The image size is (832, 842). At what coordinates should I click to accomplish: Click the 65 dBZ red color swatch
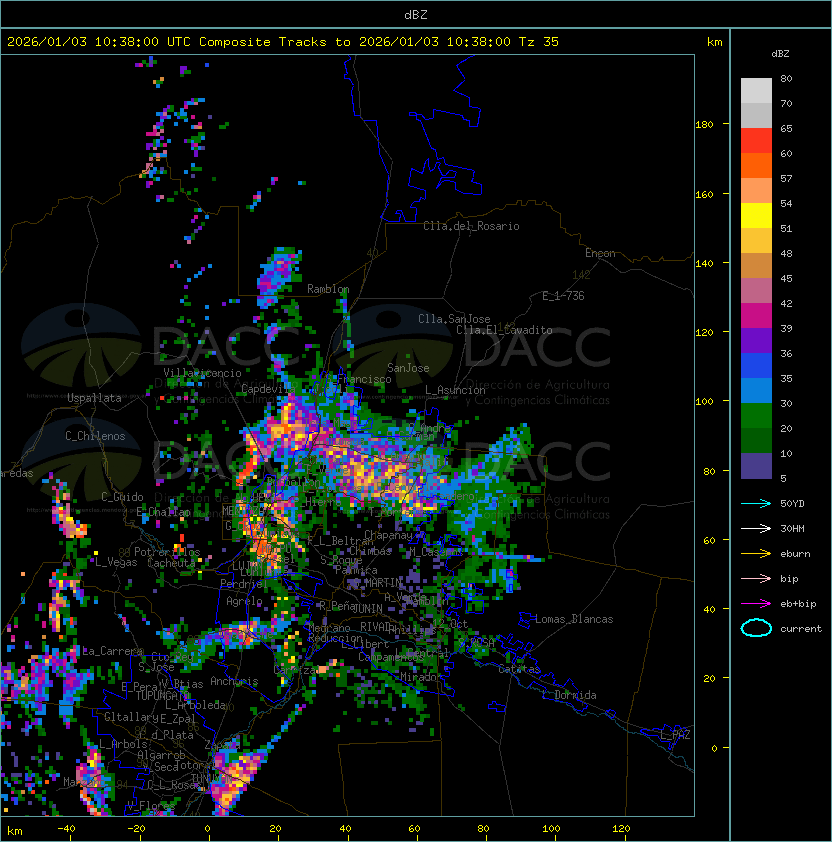(756, 140)
